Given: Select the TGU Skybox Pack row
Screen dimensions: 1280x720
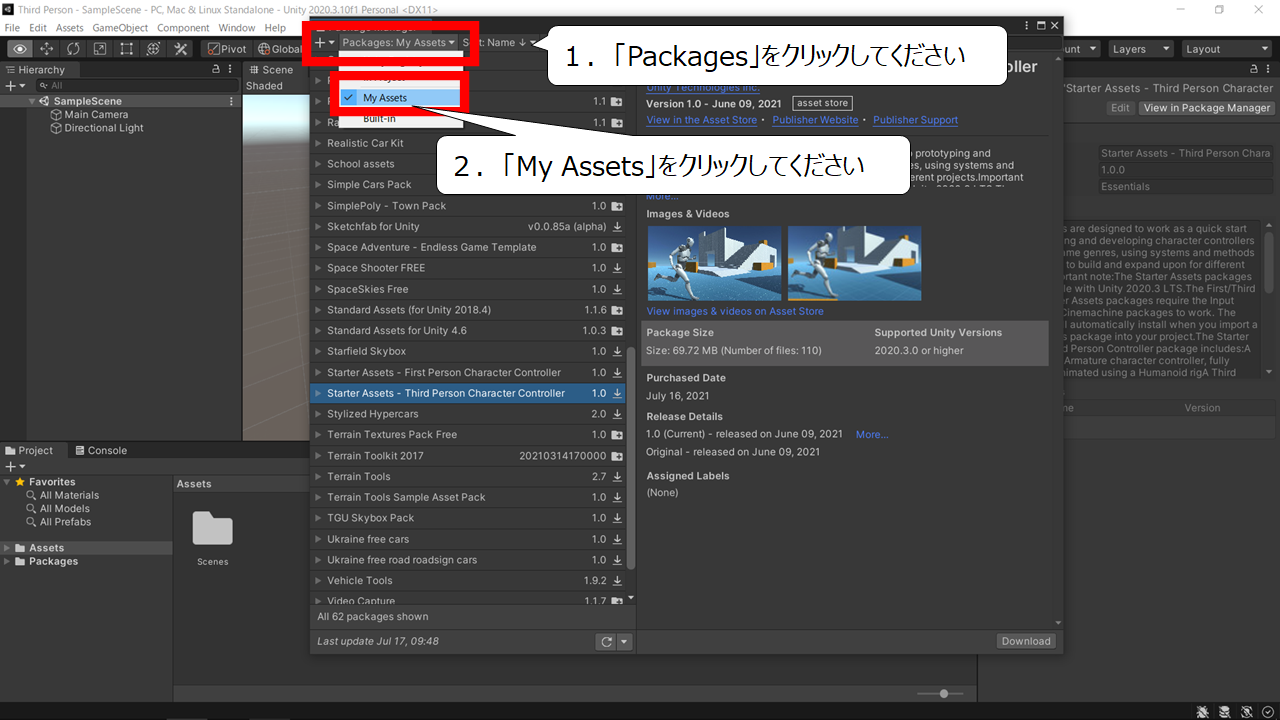Looking at the screenshot, I should 468,518.
